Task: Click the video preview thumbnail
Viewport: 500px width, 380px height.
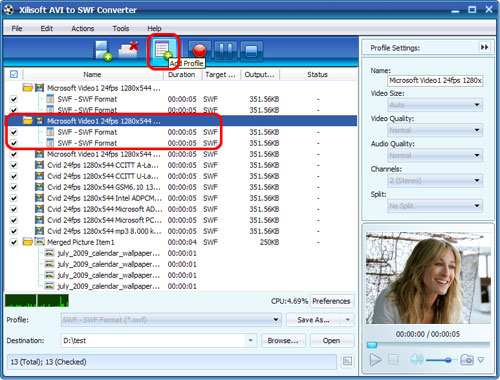Action: [x=428, y=278]
